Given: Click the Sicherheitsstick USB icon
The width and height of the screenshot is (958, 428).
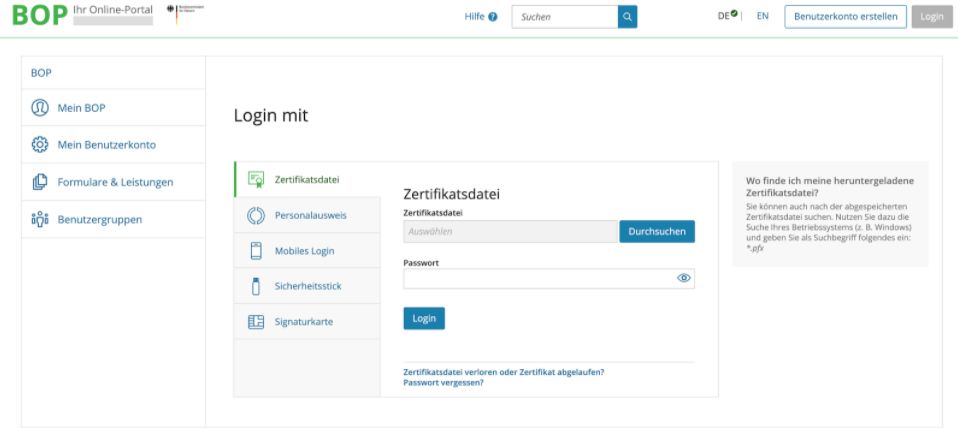Looking at the screenshot, I should click(256, 286).
